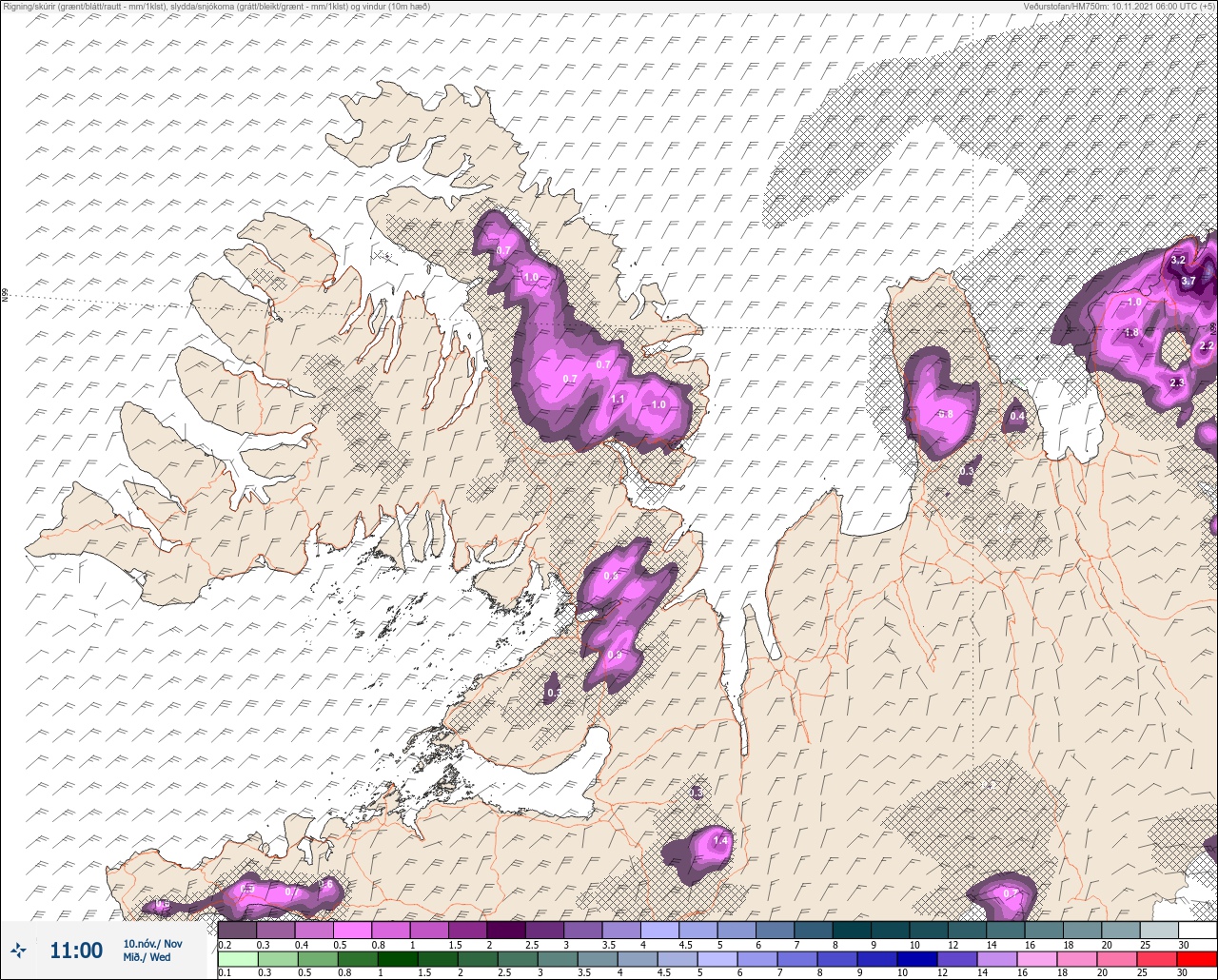Pick the 0.5 pink swatch in upper legend row
The image size is (1218, 980).
click(x=352, y=930)
